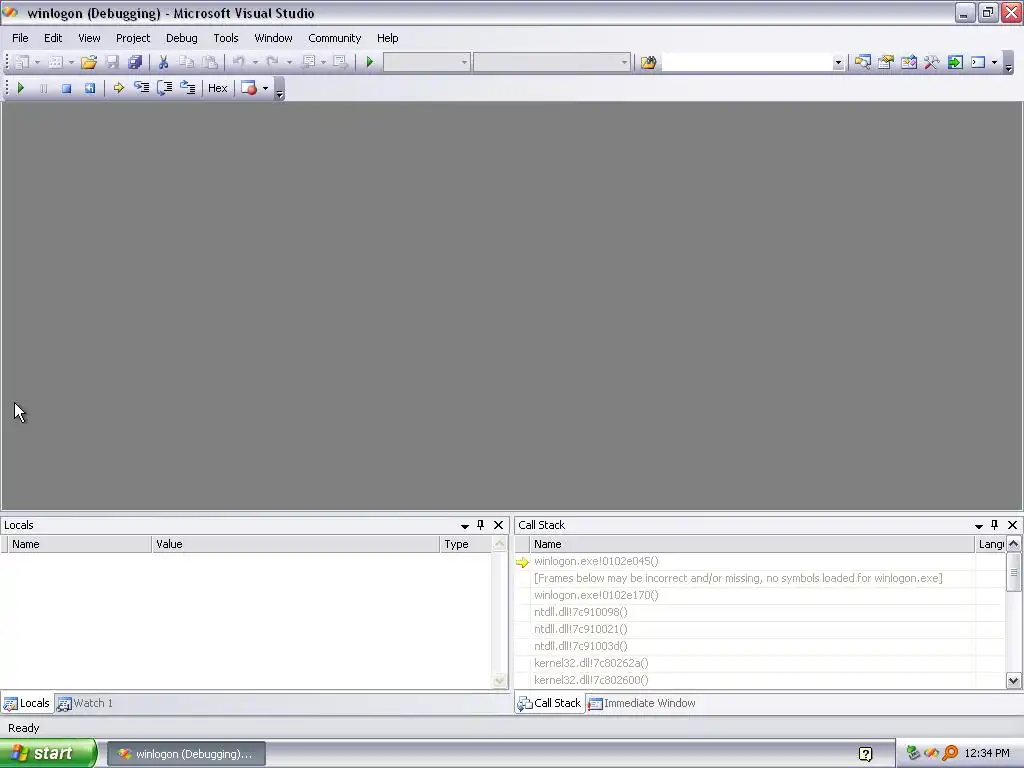Screen dimensions: 1024x768
Task: Click inside the Find text input field
Action: [747, 63]
